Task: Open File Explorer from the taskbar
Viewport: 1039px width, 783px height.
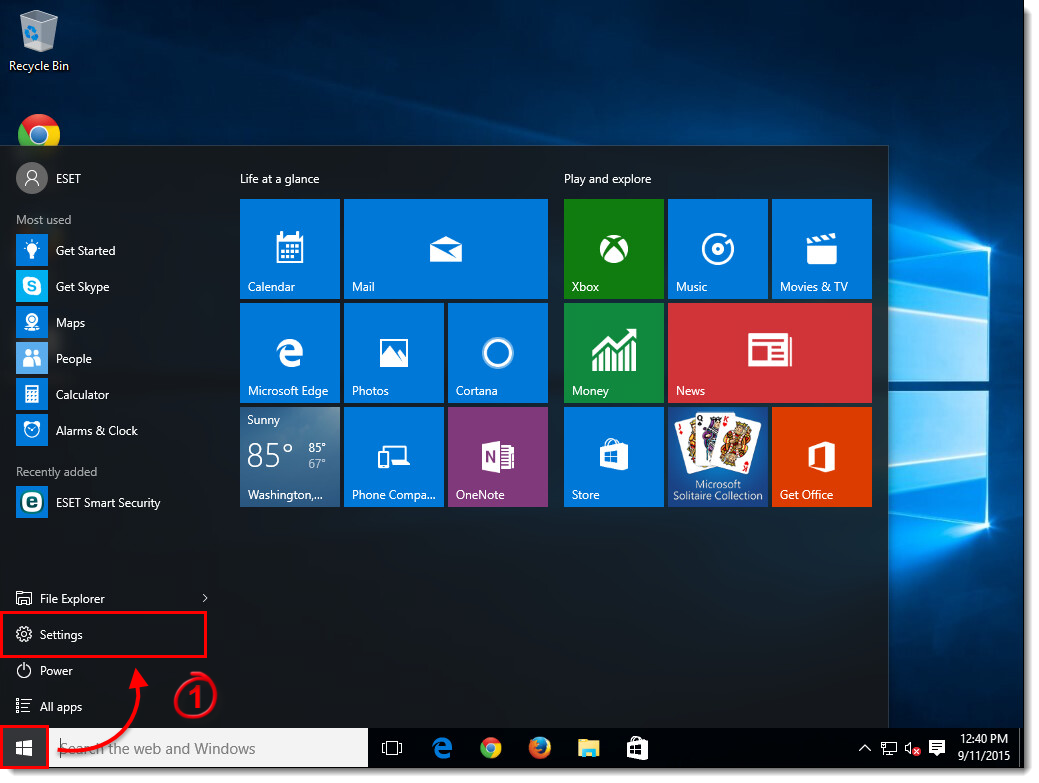Action: pos(588,748)
